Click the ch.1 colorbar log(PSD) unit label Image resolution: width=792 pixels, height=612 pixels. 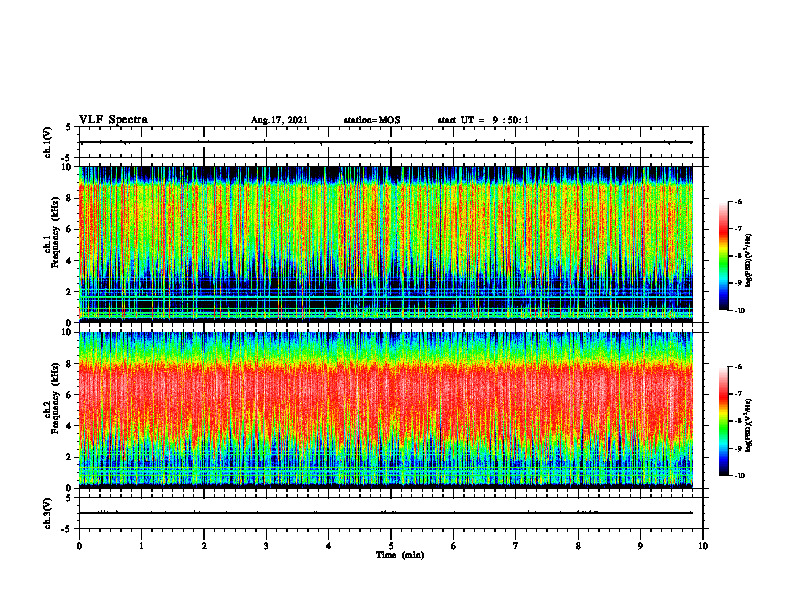[x=749, y=260]
